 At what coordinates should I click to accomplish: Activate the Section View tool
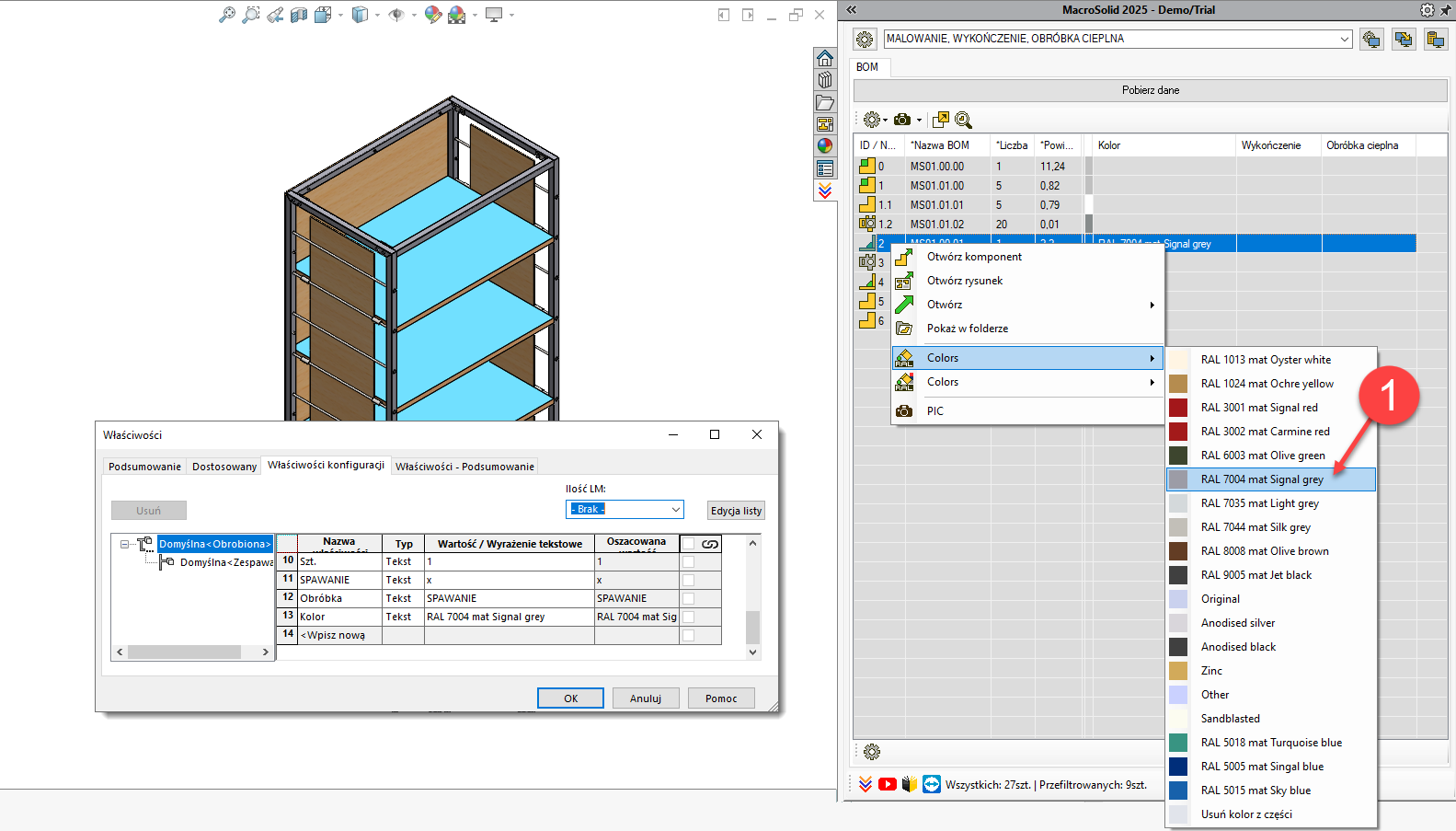pos(299,15)
